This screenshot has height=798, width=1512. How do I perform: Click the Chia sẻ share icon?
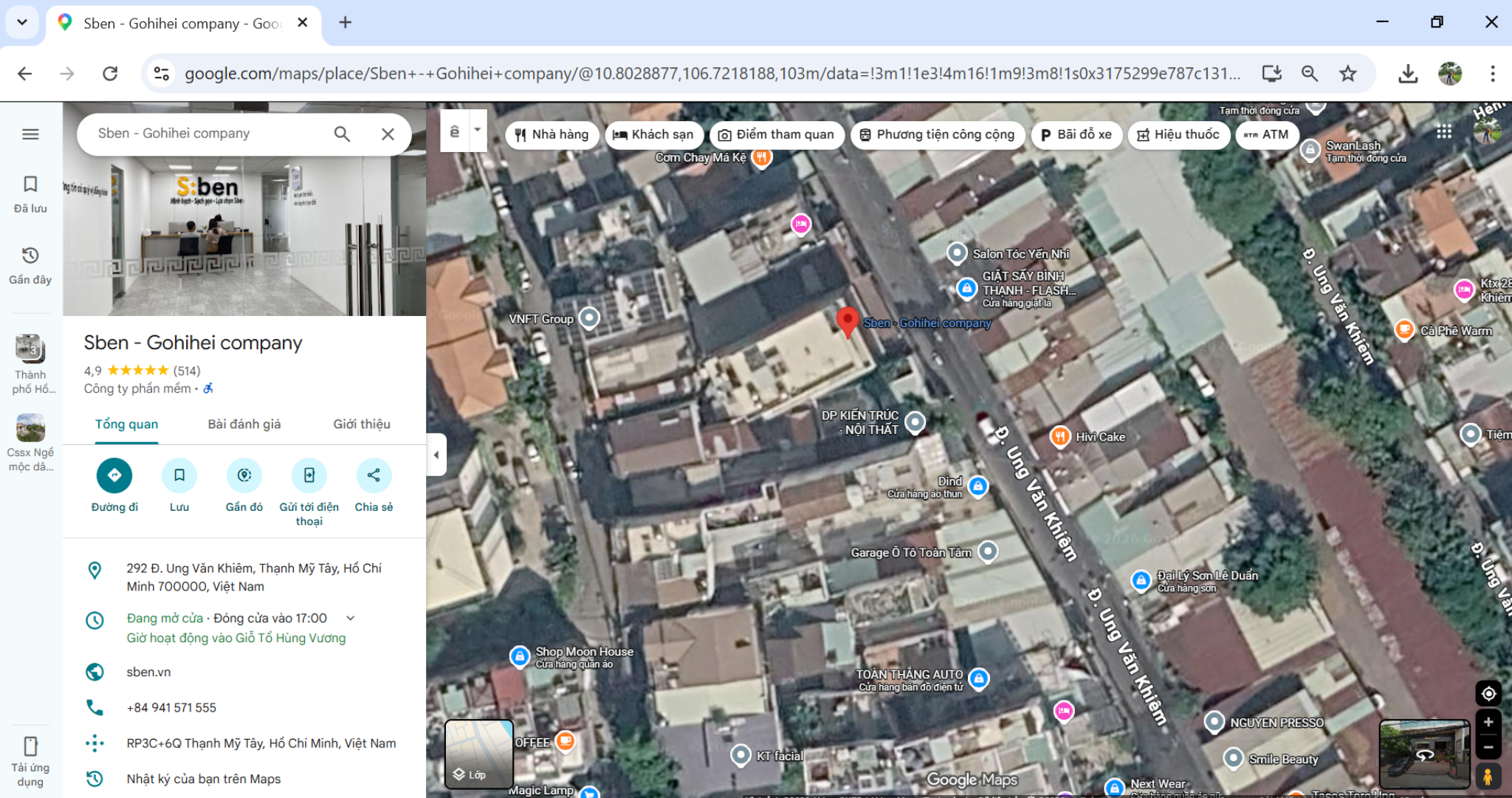click(x=374, y=475)
